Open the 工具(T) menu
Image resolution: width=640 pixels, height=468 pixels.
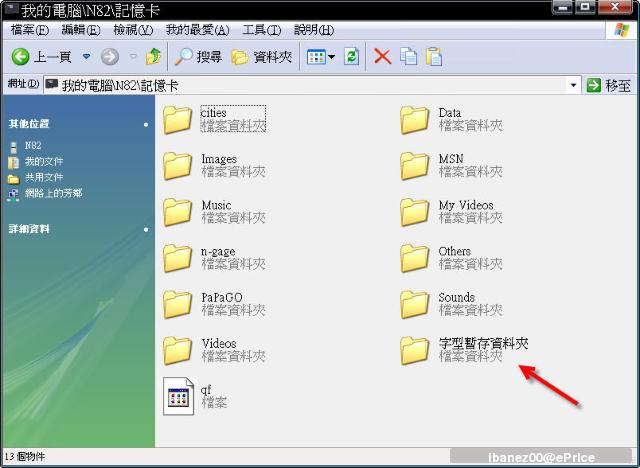(x=261, y=31)
